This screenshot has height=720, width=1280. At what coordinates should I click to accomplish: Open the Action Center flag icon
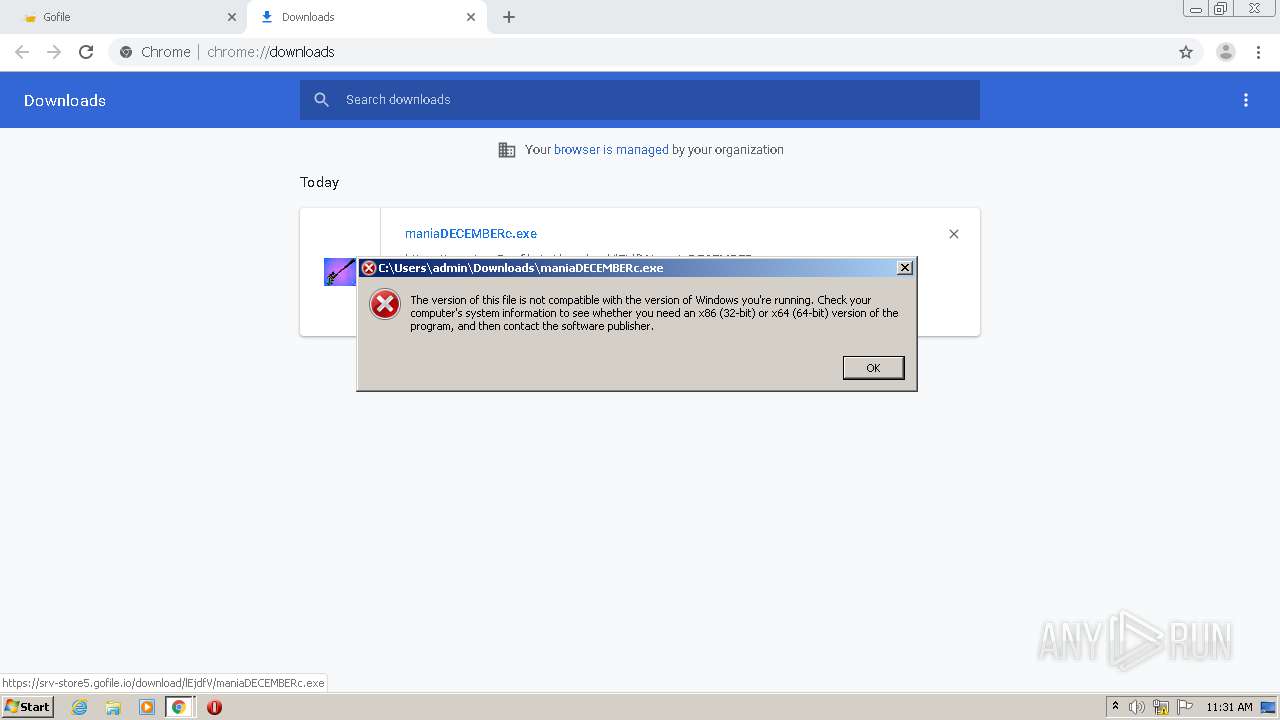click(1185, 707)
